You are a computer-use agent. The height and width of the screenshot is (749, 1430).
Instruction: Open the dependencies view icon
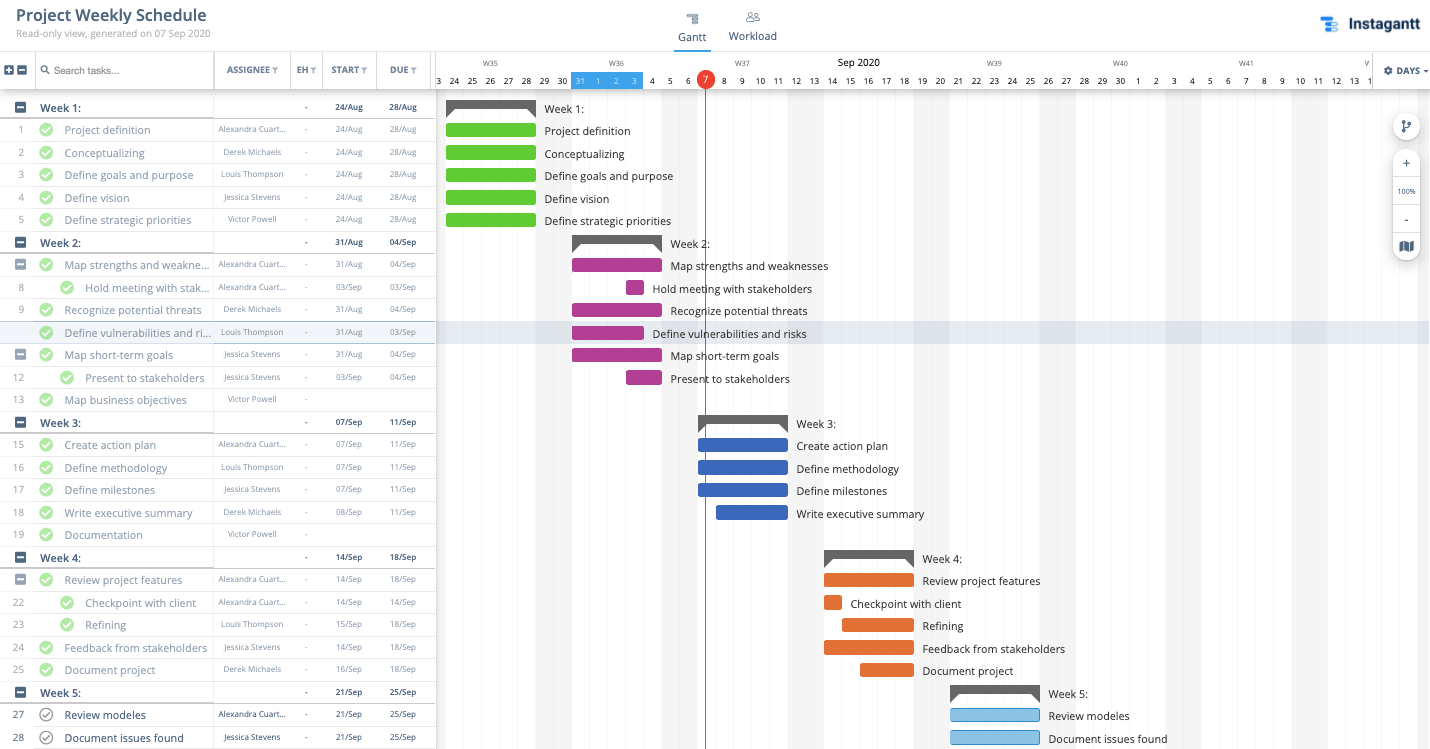point(1406,126)
